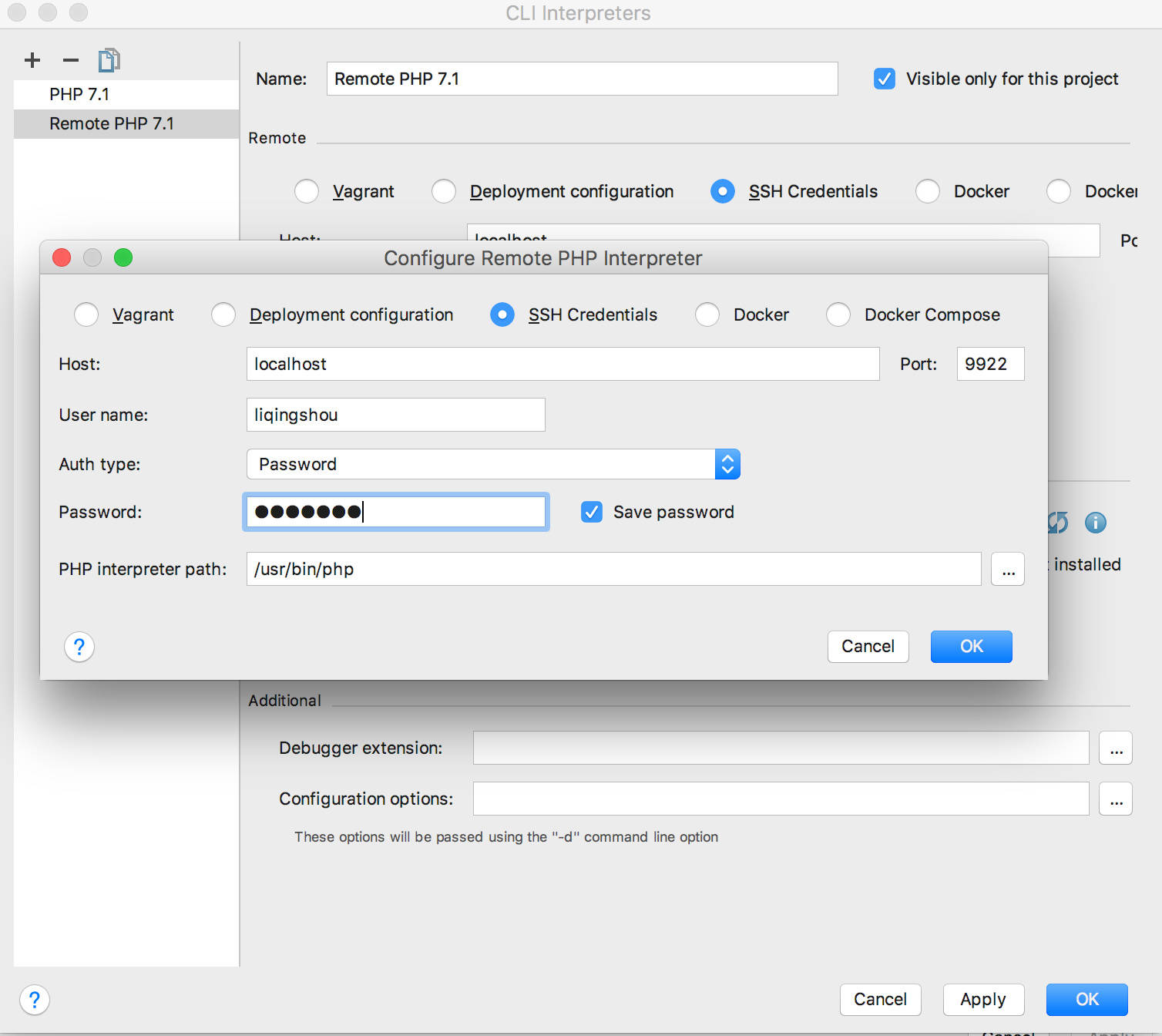Click Cancel in CLI Interpreters window
This screenshot has width=1162, height=1036.
click(880, 999)
